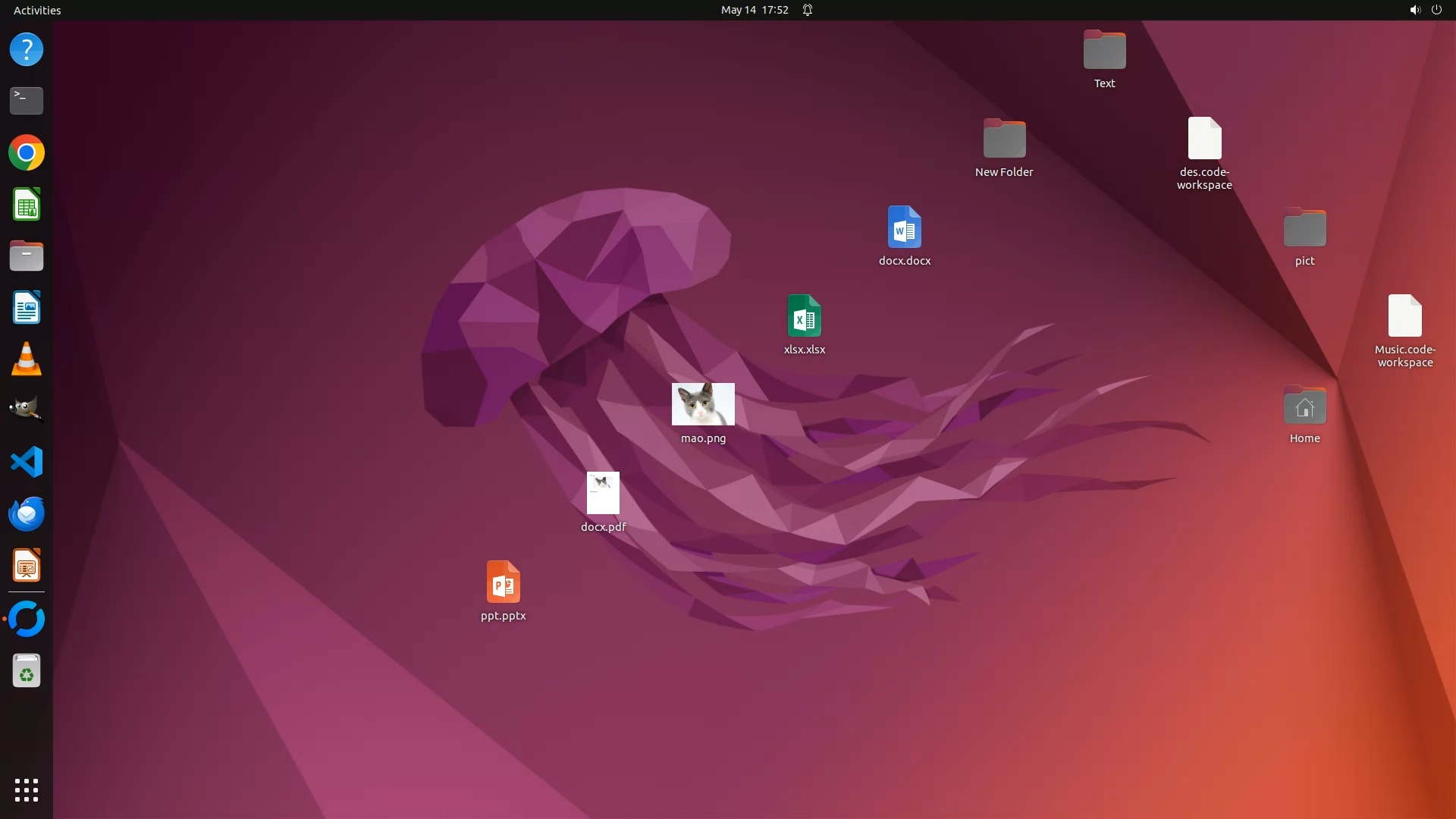Open Thunderbird mail from the dock
This screenshot has height=819, width=1456.
[27, 514]
